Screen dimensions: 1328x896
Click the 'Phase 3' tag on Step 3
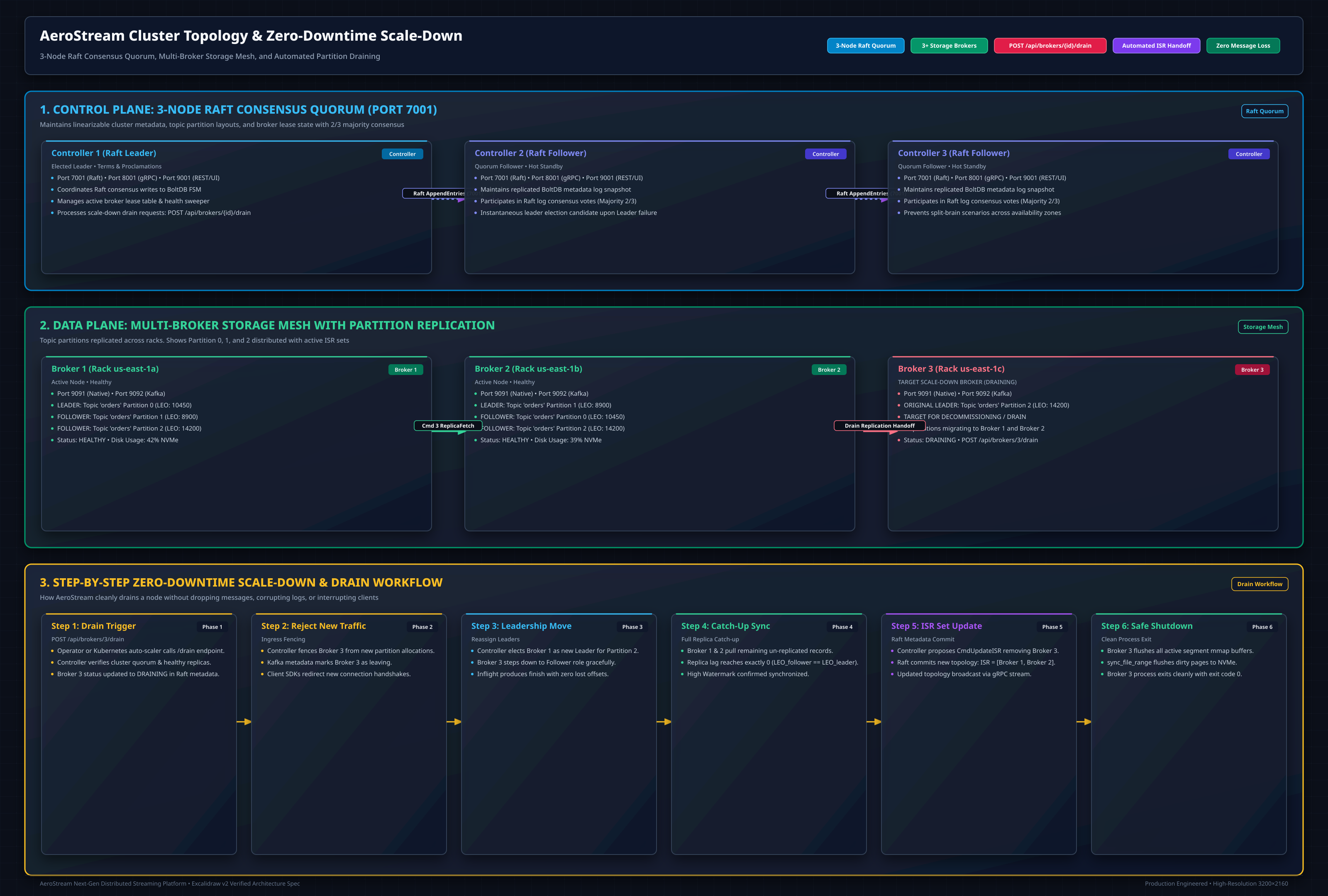[x=632, y=626]
